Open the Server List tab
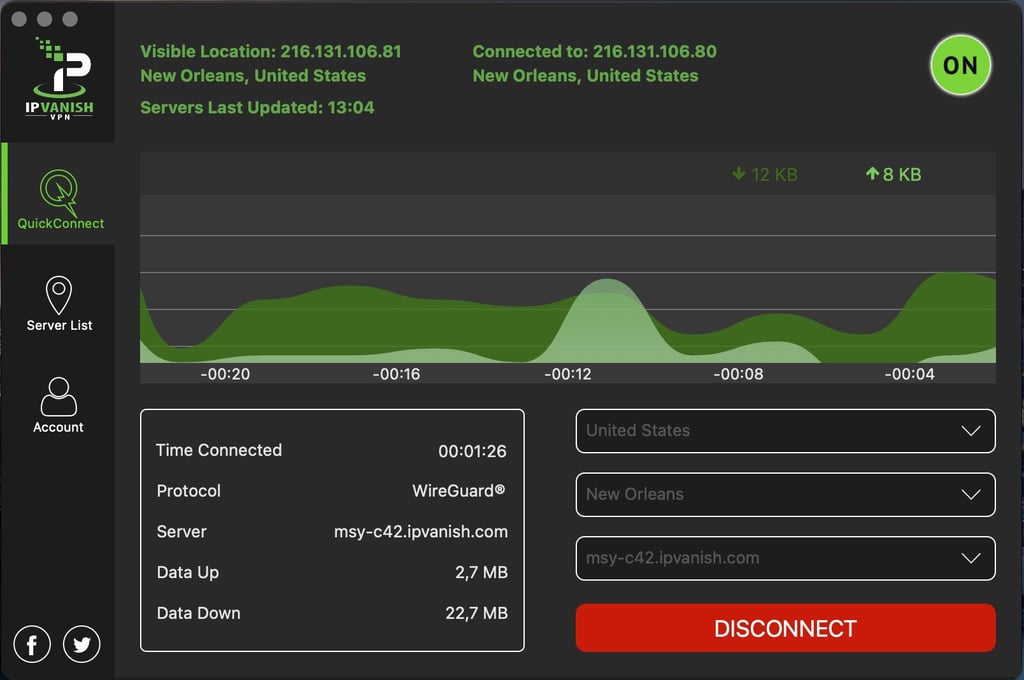Viewport: 1024px width, 680px height. point(59,304)
